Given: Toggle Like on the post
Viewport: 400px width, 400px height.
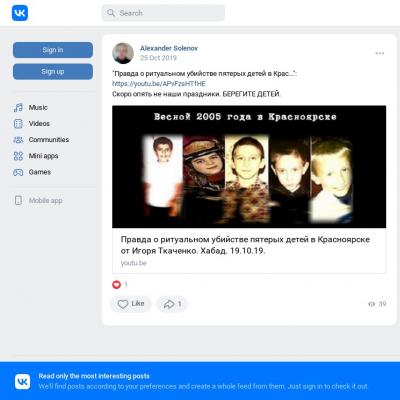Looking at the screenshot, I should point(131,304).
